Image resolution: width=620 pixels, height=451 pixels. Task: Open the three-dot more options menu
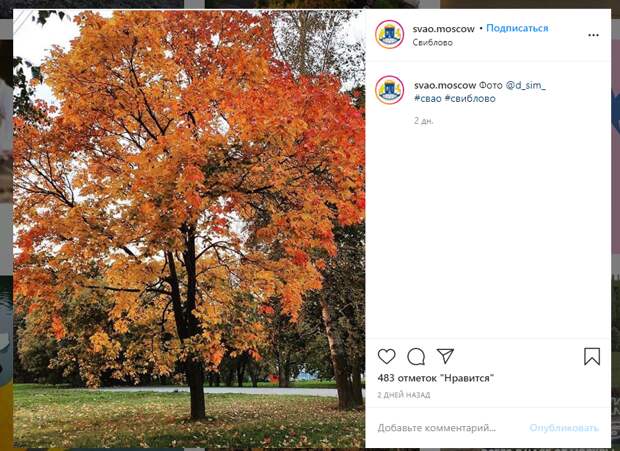pos(593,35)
